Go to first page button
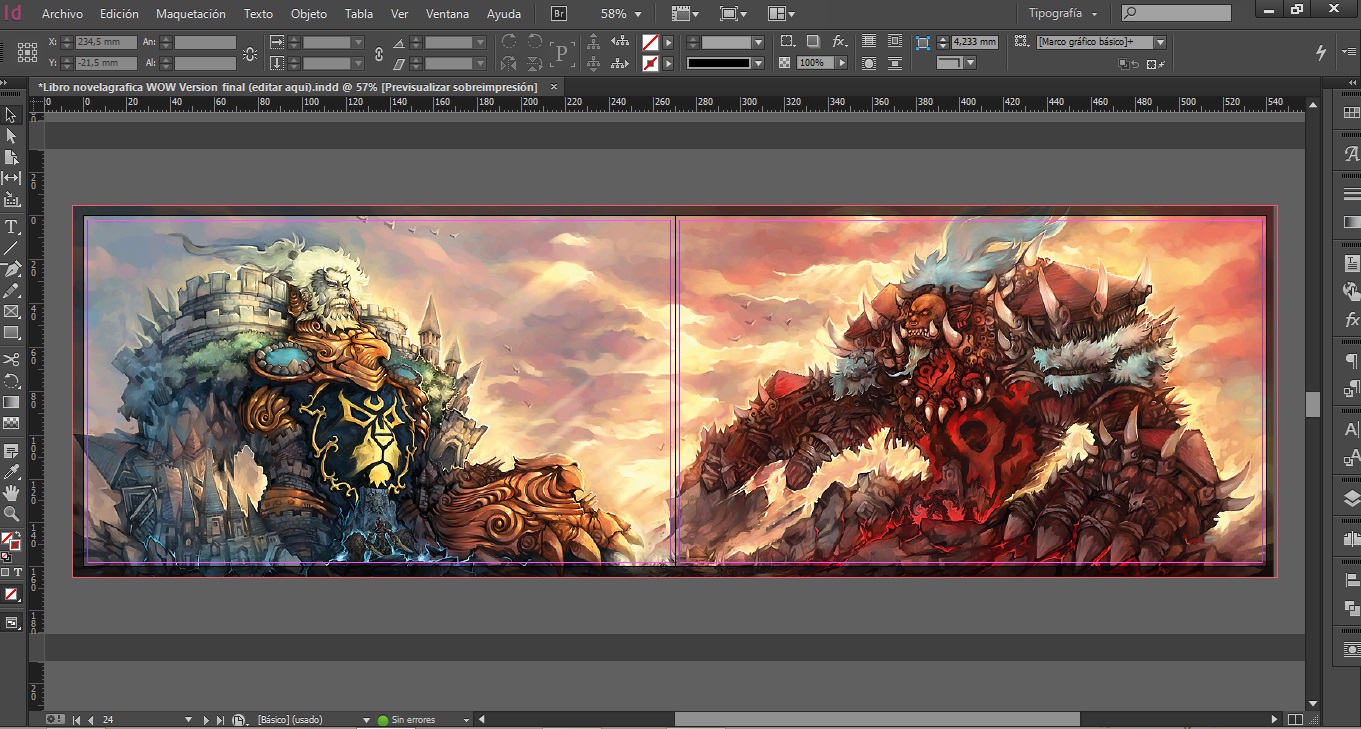This screenshot has width=1361, height=729. pyautogui.click(x=77, y=720)
